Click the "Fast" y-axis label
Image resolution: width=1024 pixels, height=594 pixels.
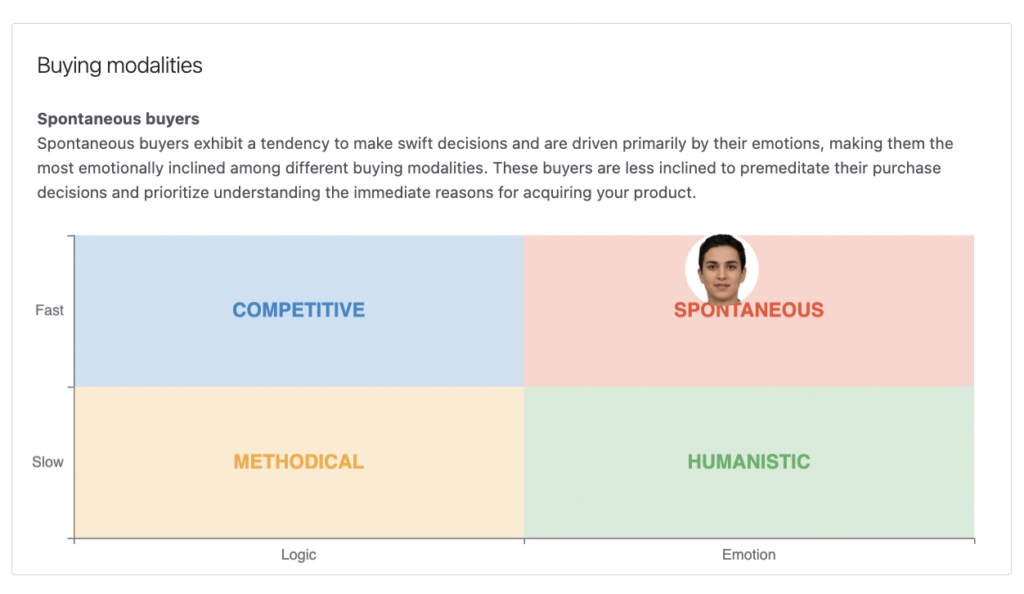pyautogui.click(x=49, y=310)
